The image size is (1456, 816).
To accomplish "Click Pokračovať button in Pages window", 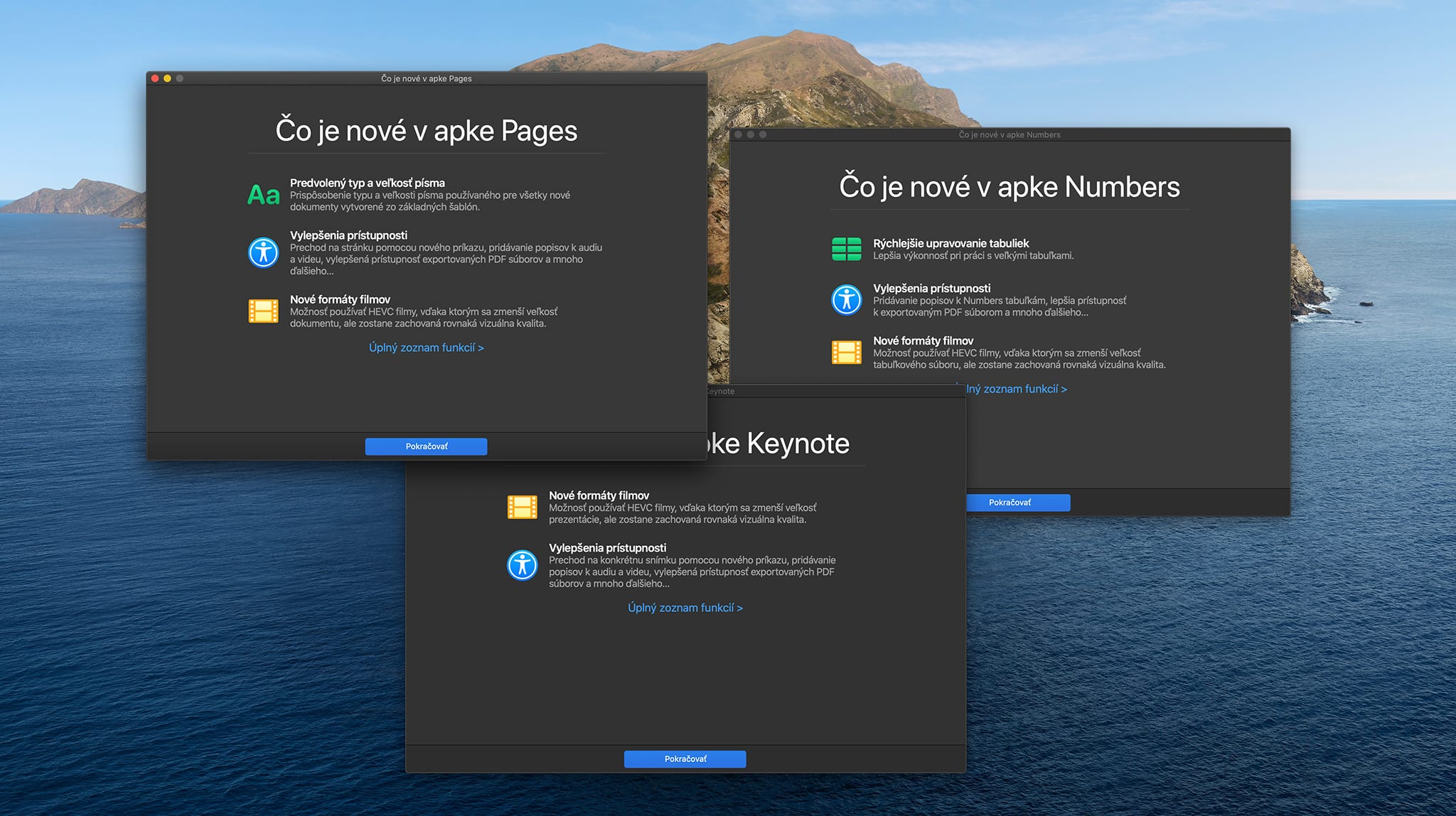I will pyautogui.click(x=427, y=446).
